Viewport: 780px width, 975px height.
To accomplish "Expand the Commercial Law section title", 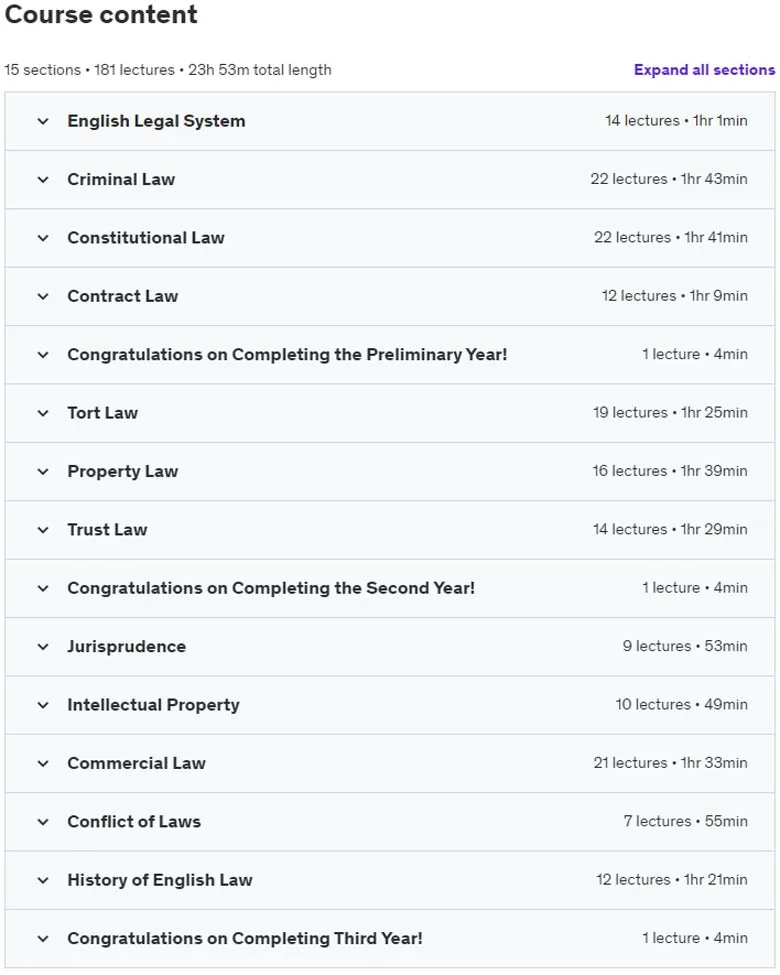I will click(136, 763).
